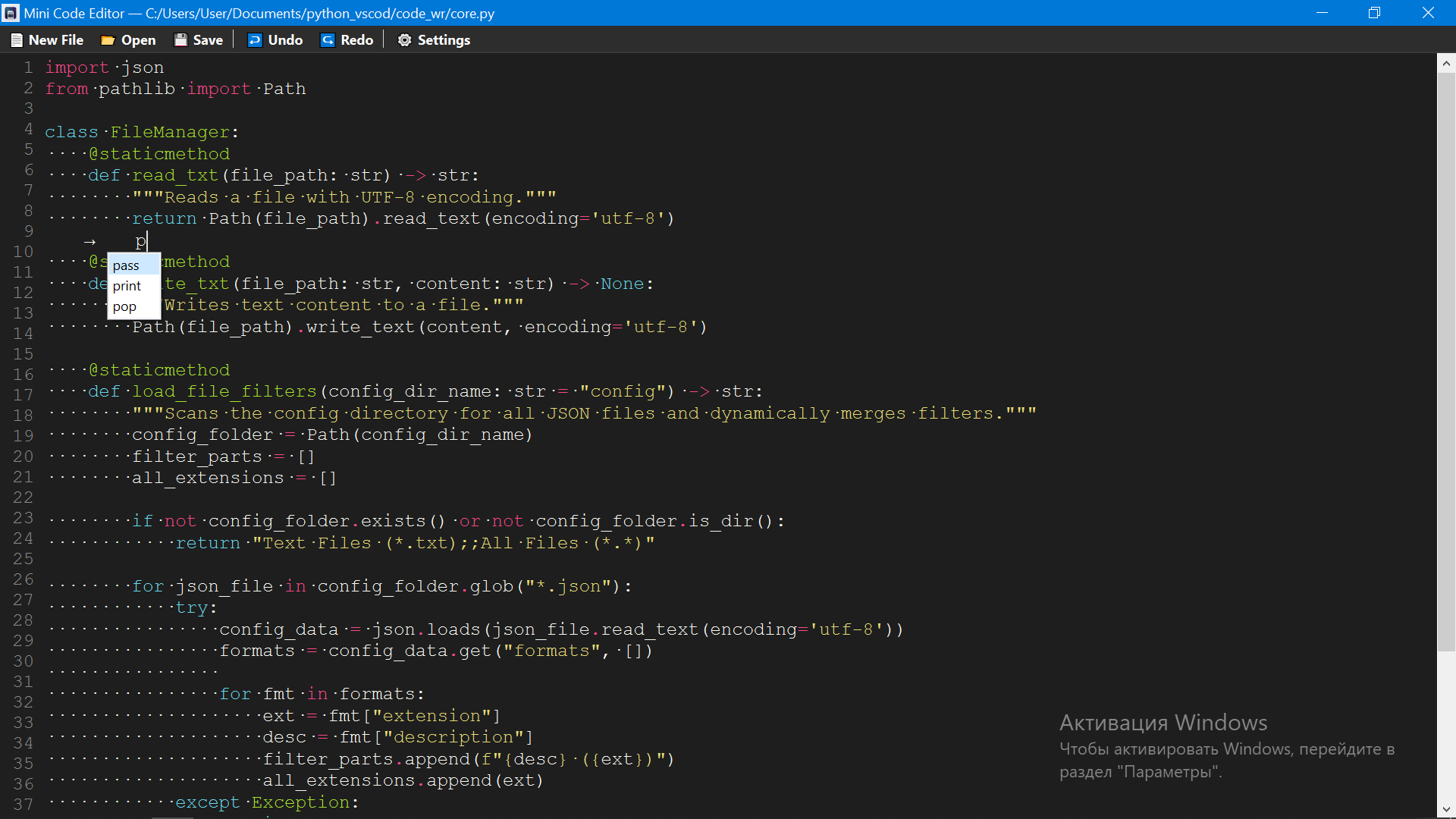Restore down the editor window
Image resolution: width=1456 pixels, height=819 pixels.
tap(1375, 13)
